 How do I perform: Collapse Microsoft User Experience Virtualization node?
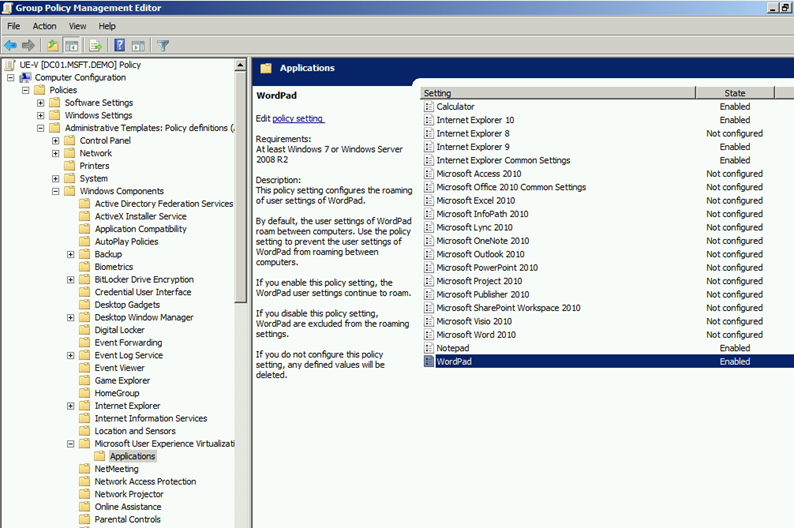coord(70,444)
